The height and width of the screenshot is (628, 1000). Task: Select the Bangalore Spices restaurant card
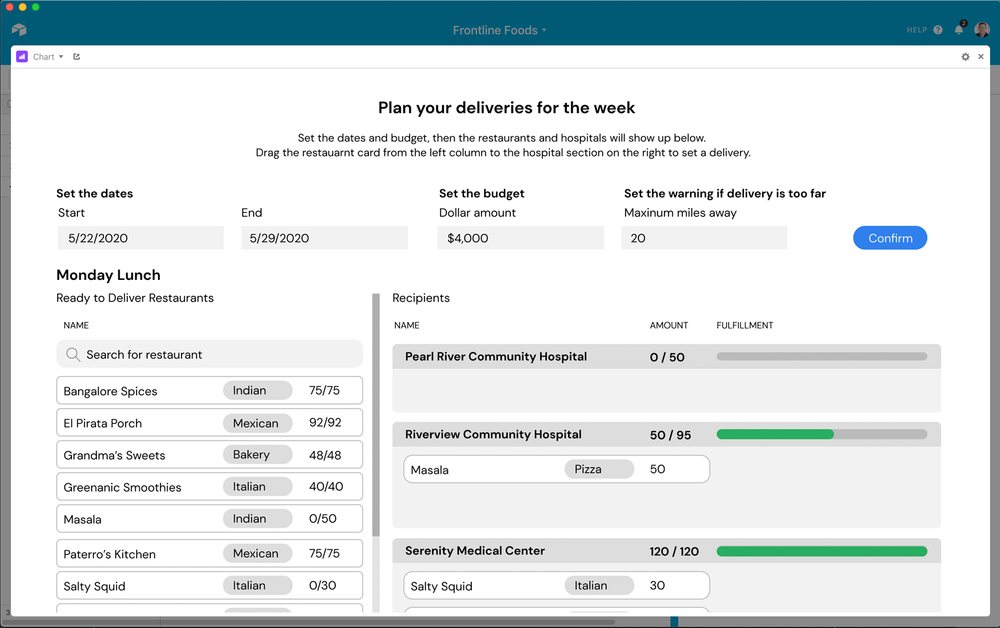coord(209,390)
